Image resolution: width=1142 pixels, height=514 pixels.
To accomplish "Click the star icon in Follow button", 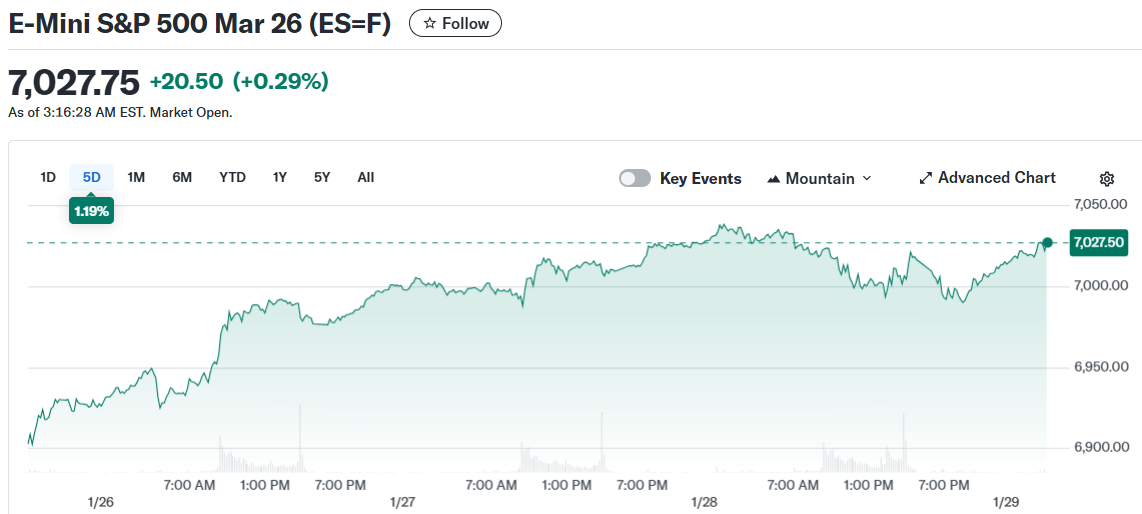I will point(430,23).
